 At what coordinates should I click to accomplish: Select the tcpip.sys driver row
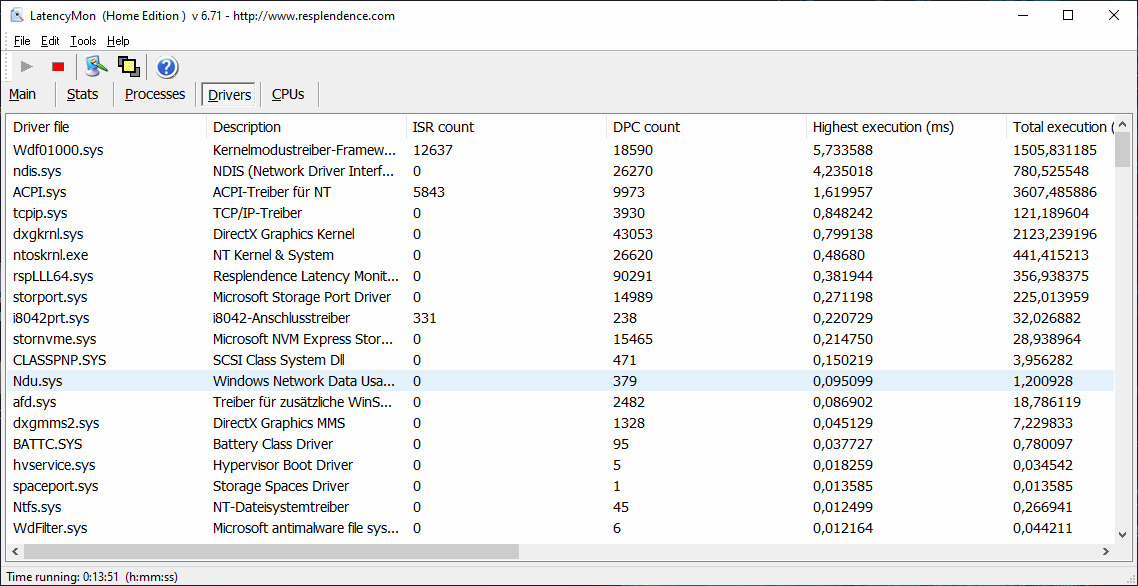(x=560, y=213)
